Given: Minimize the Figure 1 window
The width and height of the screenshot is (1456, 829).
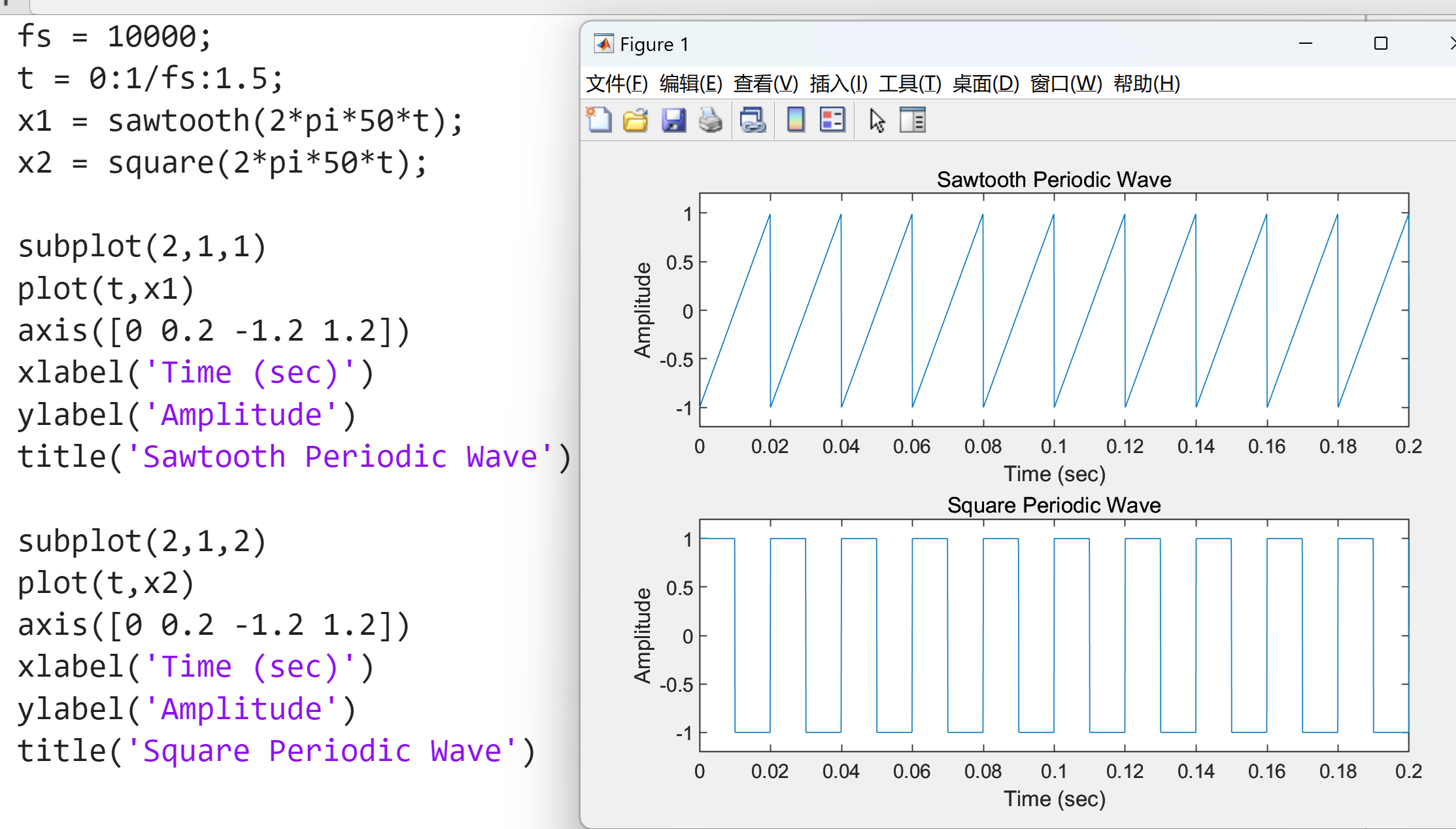Looking at the screenshot, I should [x=1306, y=44].
